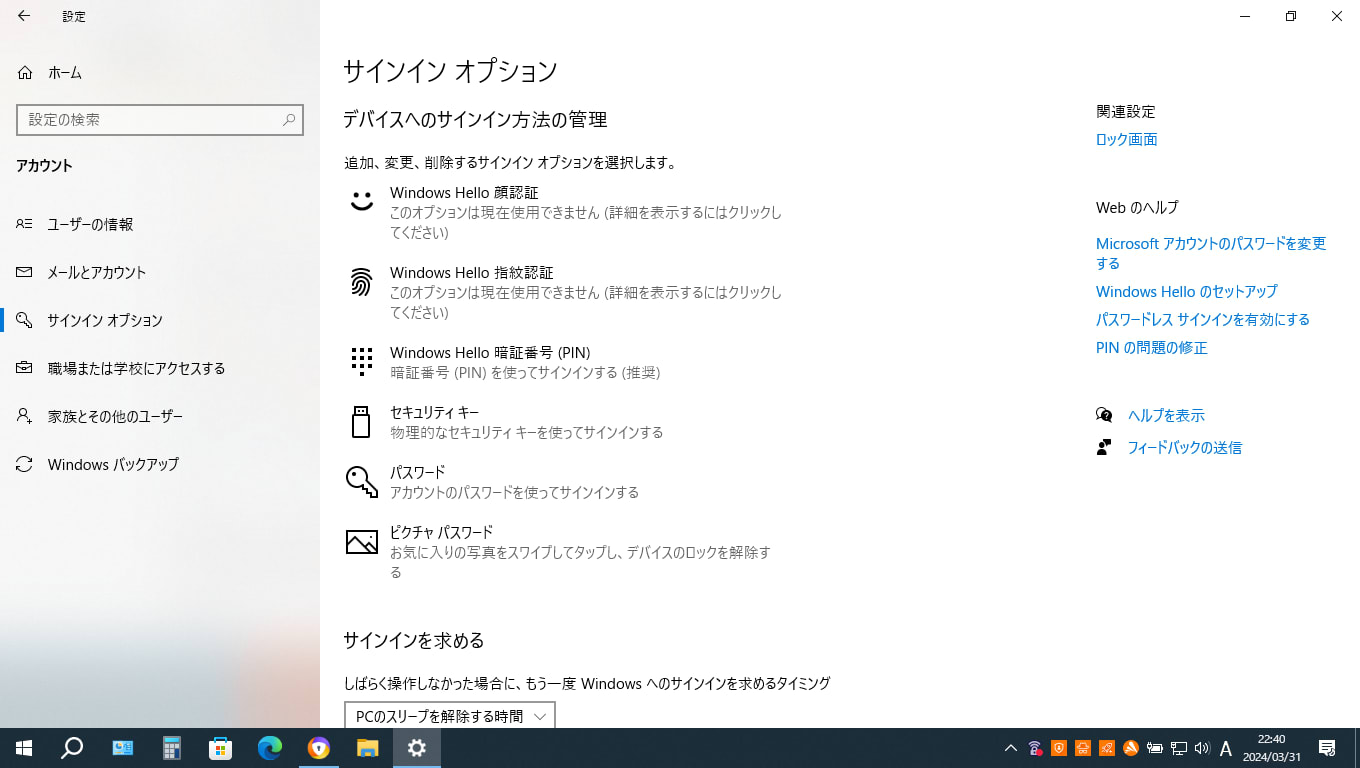Open taskbar search magnifier
This screenshot has height=768, width=1360.
[x=72, y=748]
